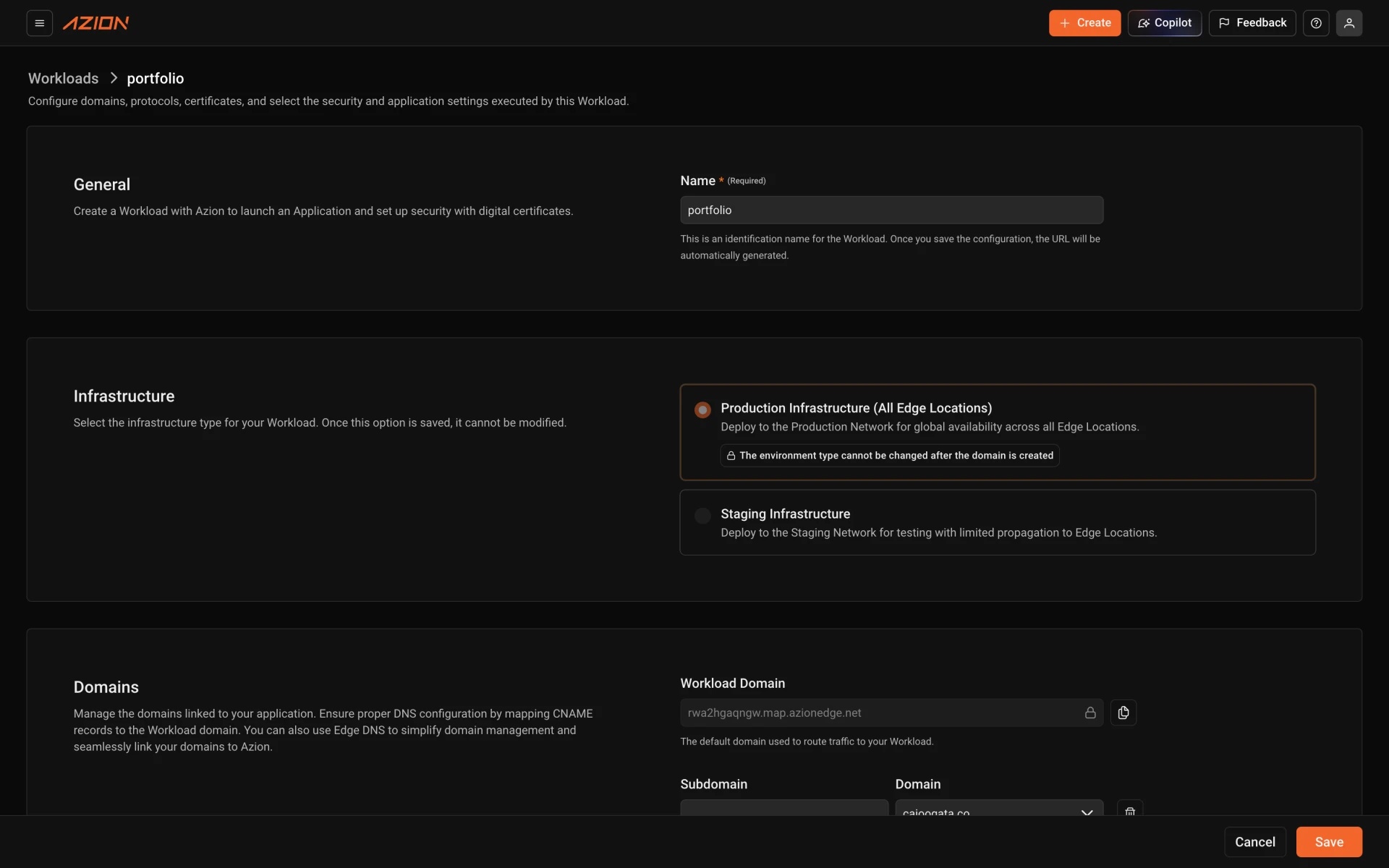
Task: Save the workload configuration
Action: pyautogui.click(x=1329, y=842)
